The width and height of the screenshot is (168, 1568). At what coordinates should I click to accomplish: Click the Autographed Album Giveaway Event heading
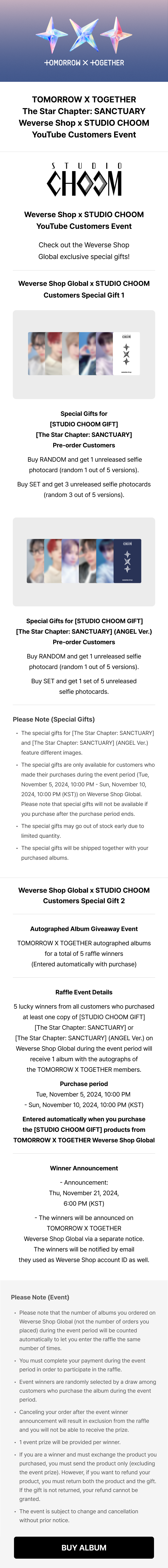pyautogui.click(x=84, y=929)
